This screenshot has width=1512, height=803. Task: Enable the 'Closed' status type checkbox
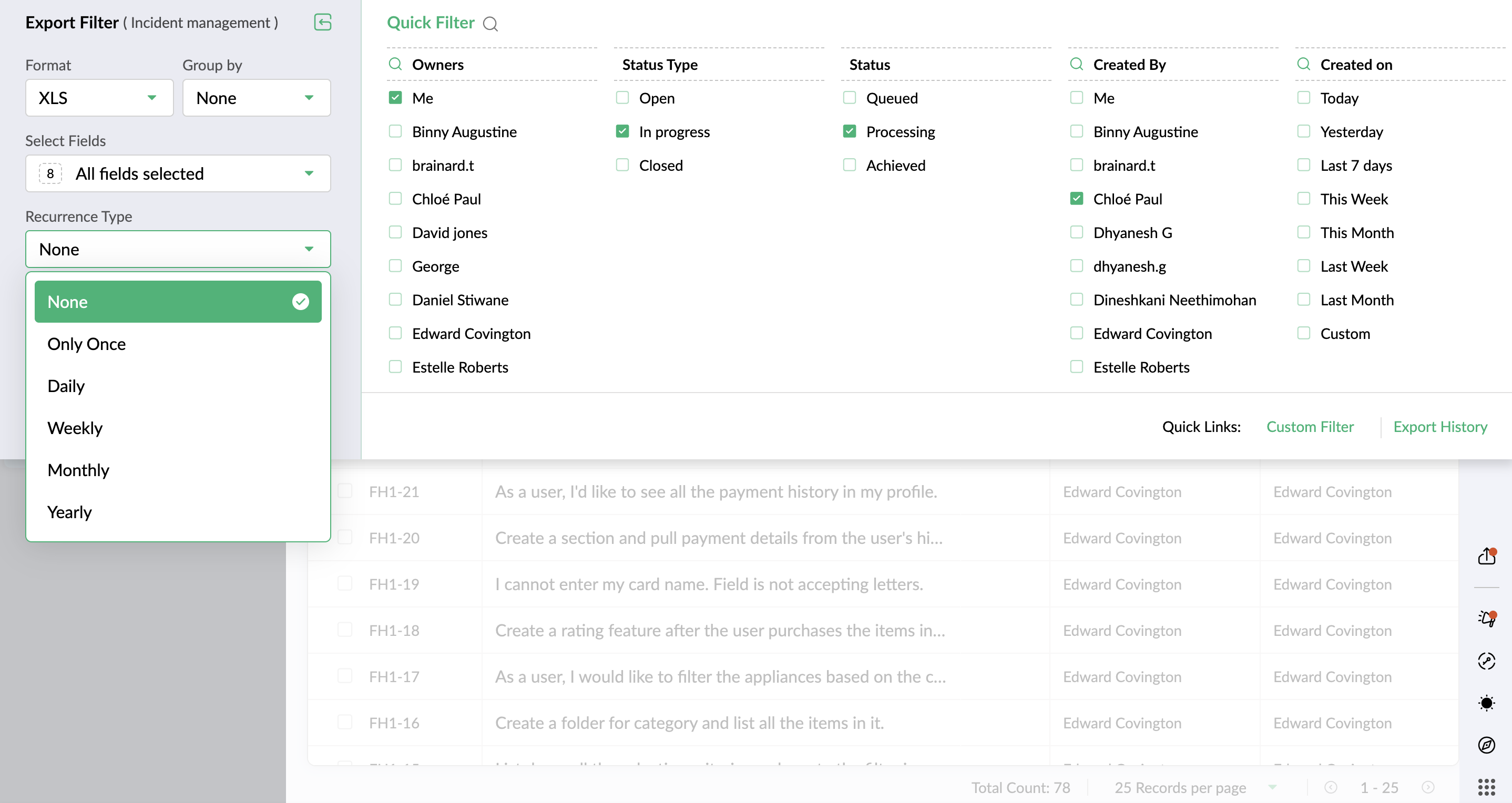(622, 166)
